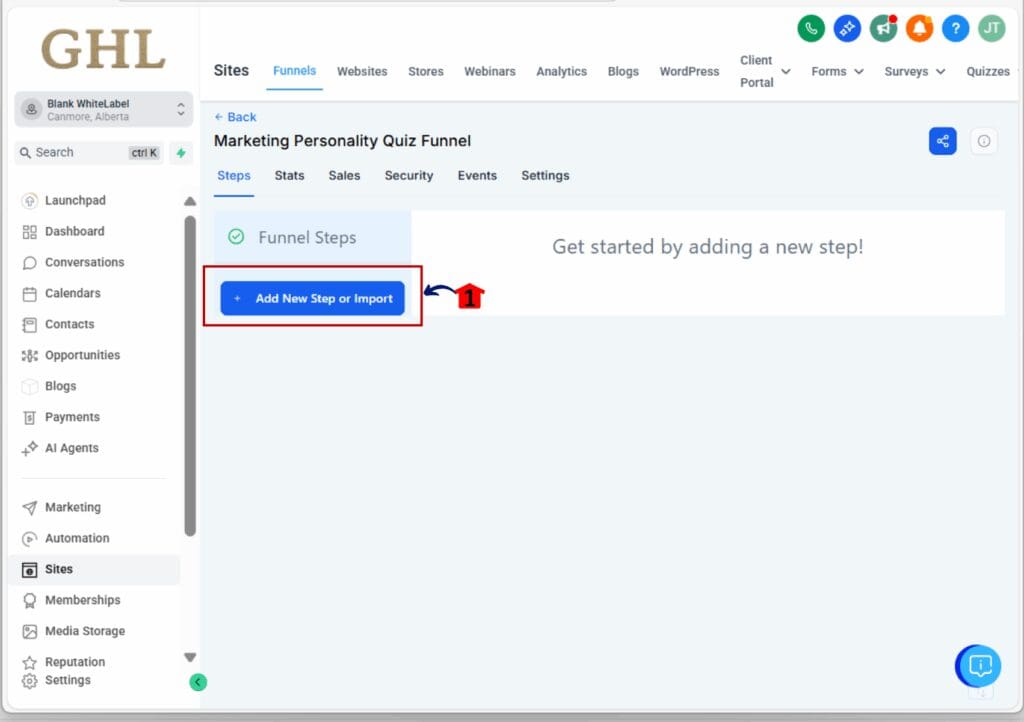Open the AI assistant sparkle icon
This screenshot has width=1024, height=722.
click(847, 28)
